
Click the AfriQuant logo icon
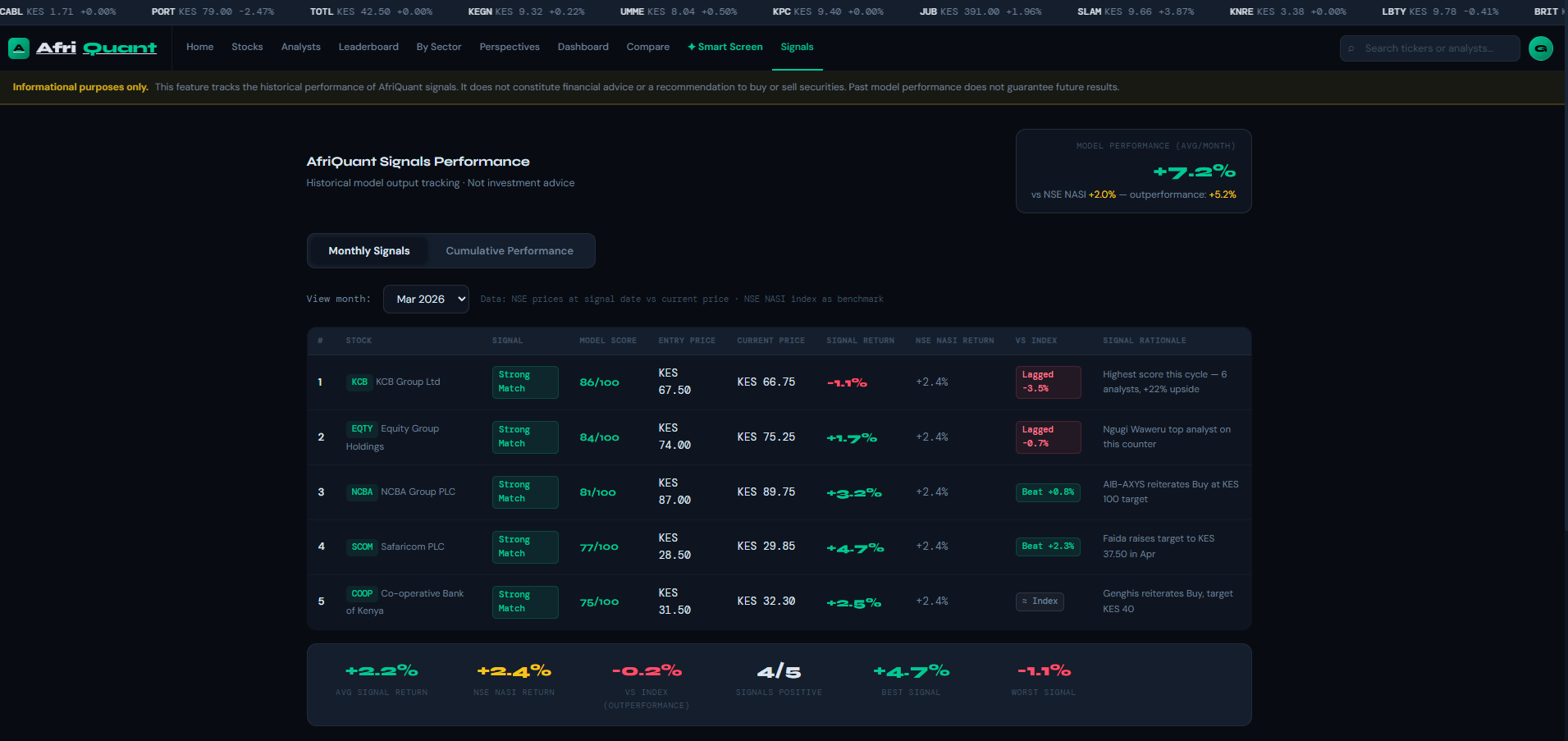pos(19,48)
